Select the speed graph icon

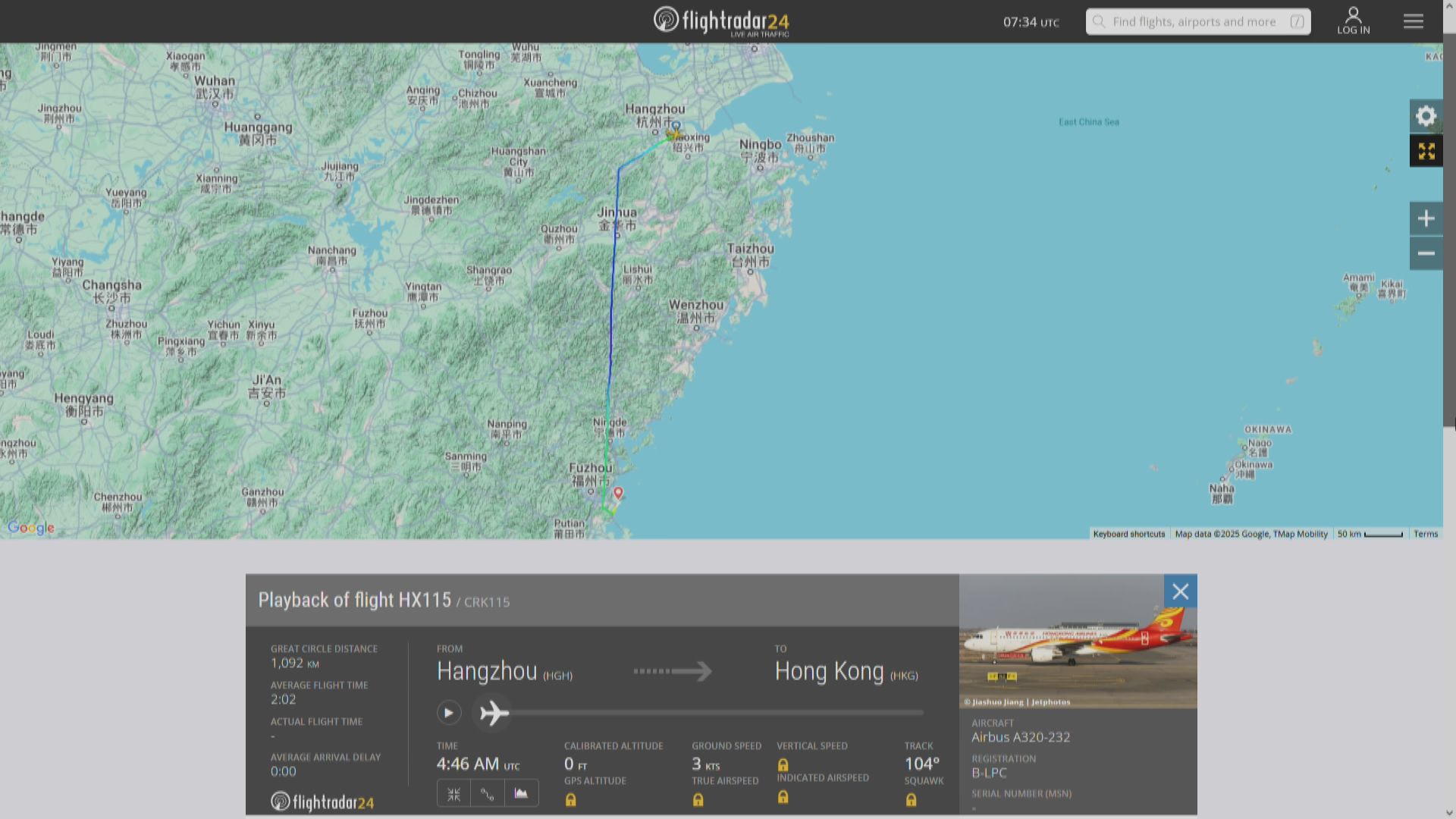click(487, 792)
